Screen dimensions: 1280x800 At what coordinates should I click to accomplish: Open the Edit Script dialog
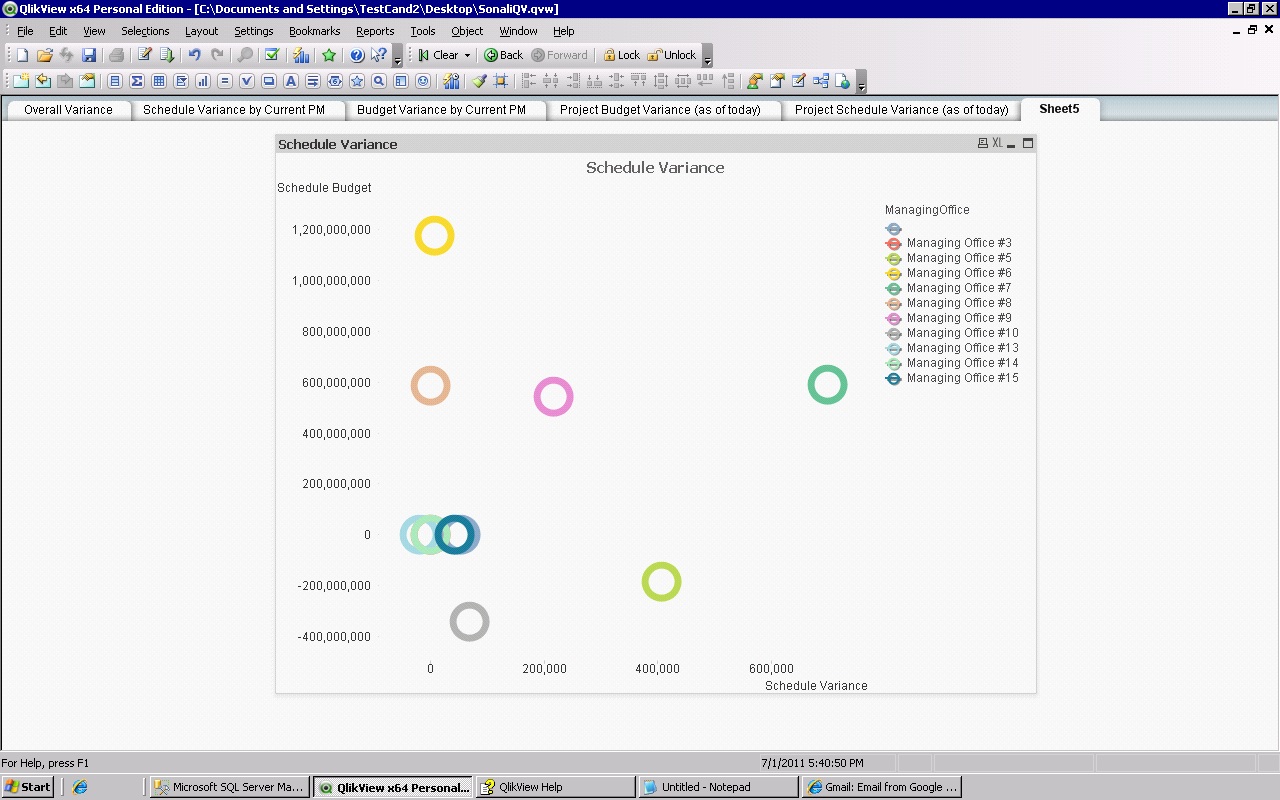coord(142,55)
